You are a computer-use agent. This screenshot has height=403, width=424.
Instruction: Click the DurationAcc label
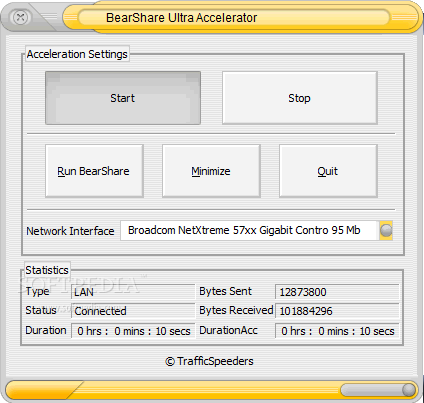pyautogui.click(x=228, y=330)
